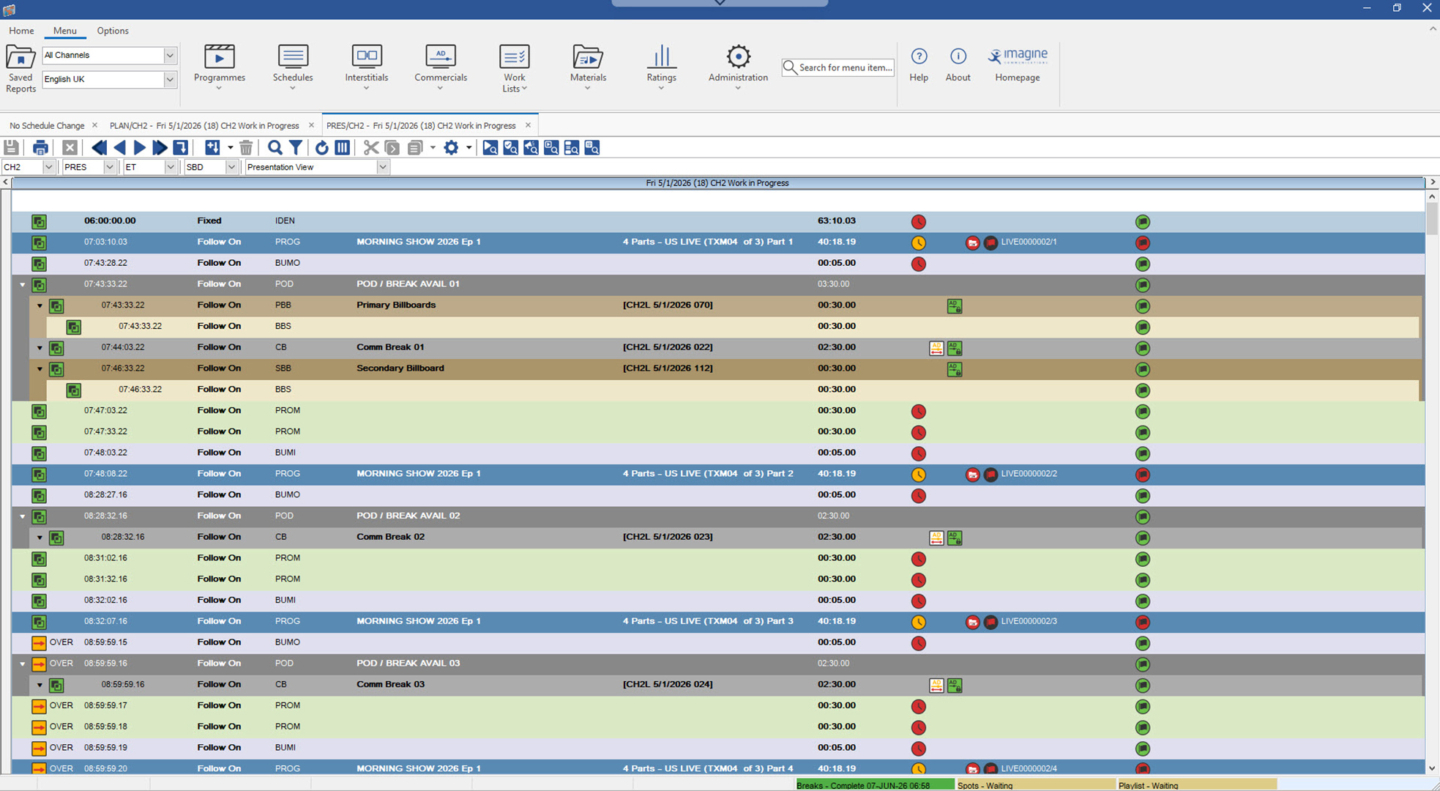Screen dimensions: 1440x791
Task: Click the Columns toolbar icon
Action: click(x=342, y=147)
